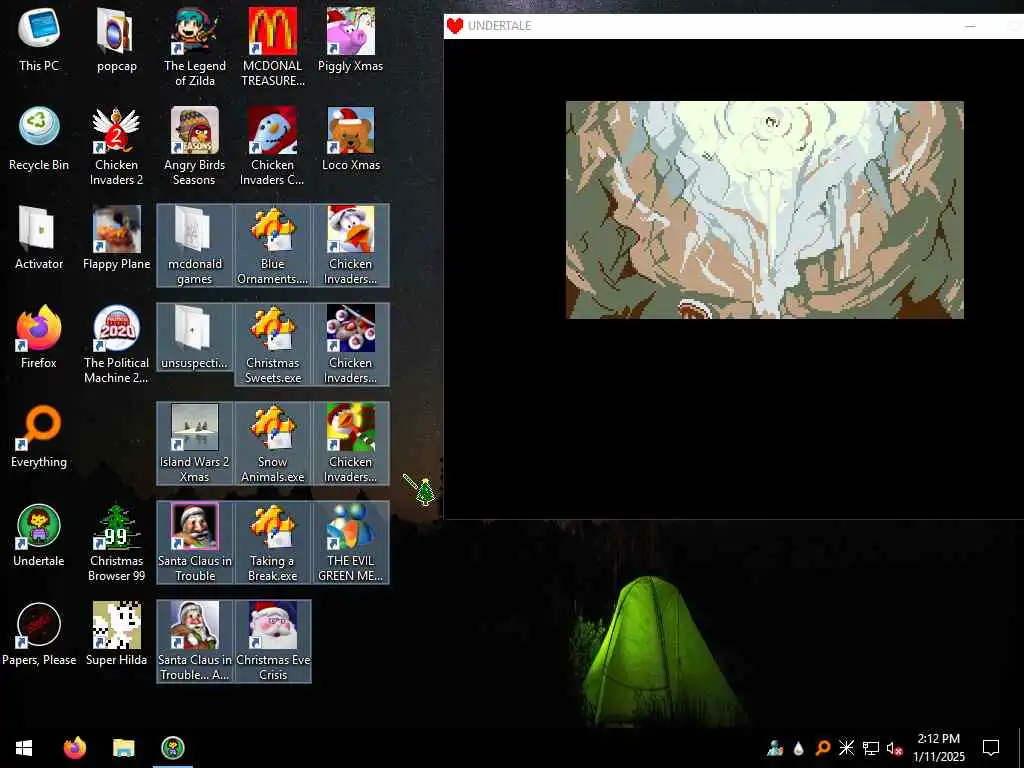Select the unsuspecti... folder icon
Image resolution: width=1024 pixels, height=768 pixels.
pyautogui.click(x=195, y=337)
